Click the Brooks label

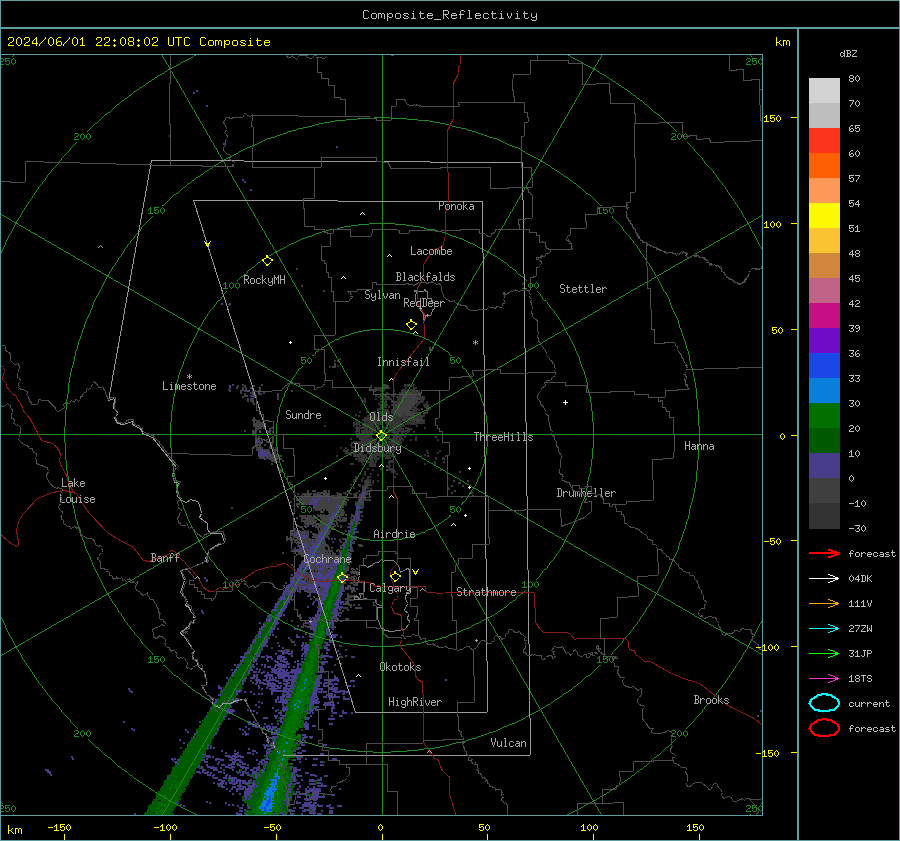pos(711,700)
